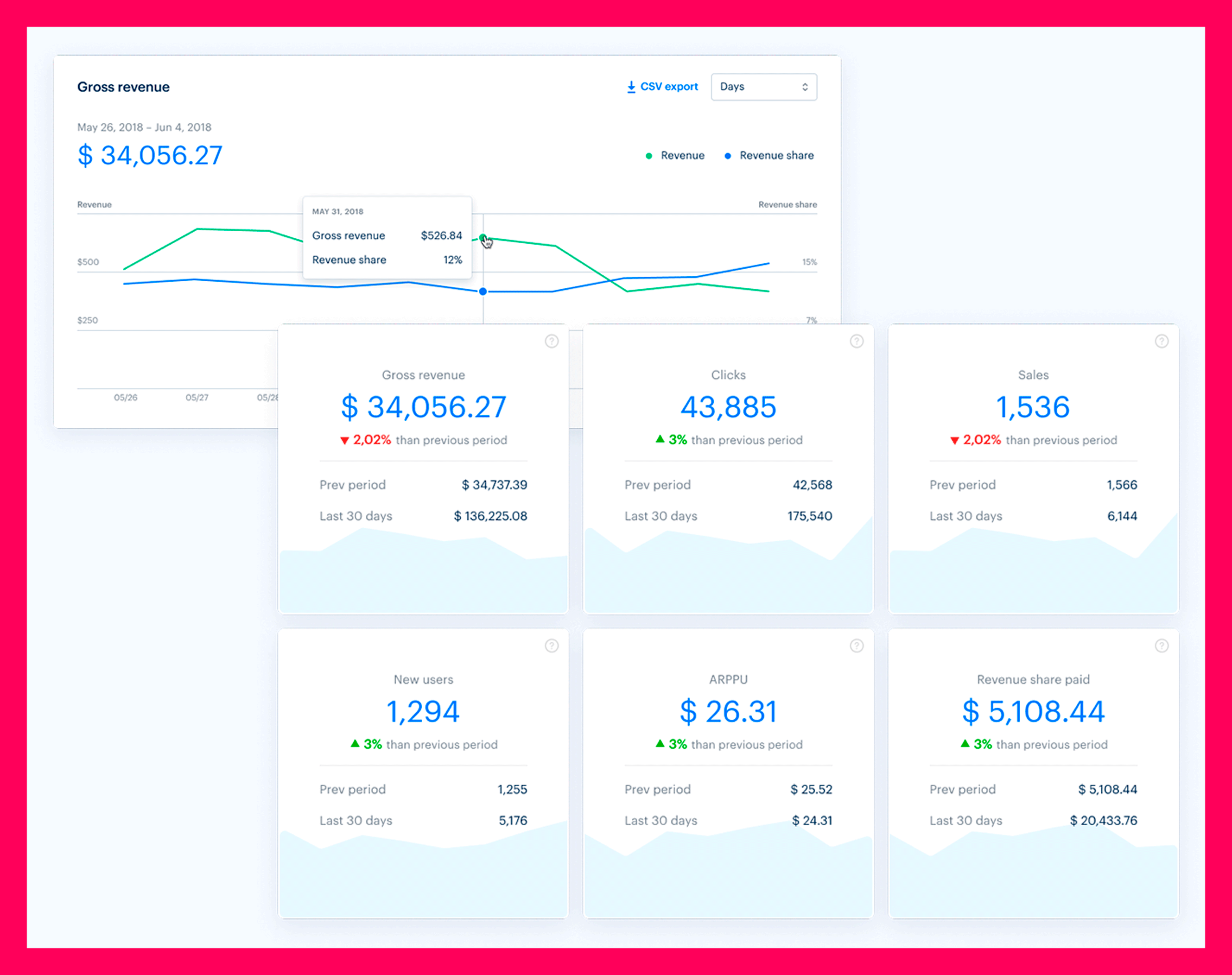
Task: Click the CSV export link text
Action: pyautogui.click(x=669, y=87)
